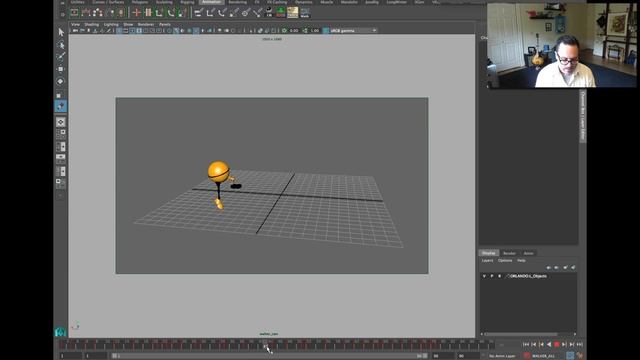Viewport: 640px width, 360px height.
Task: Switch to single perspective view layout
Action: 61,122
